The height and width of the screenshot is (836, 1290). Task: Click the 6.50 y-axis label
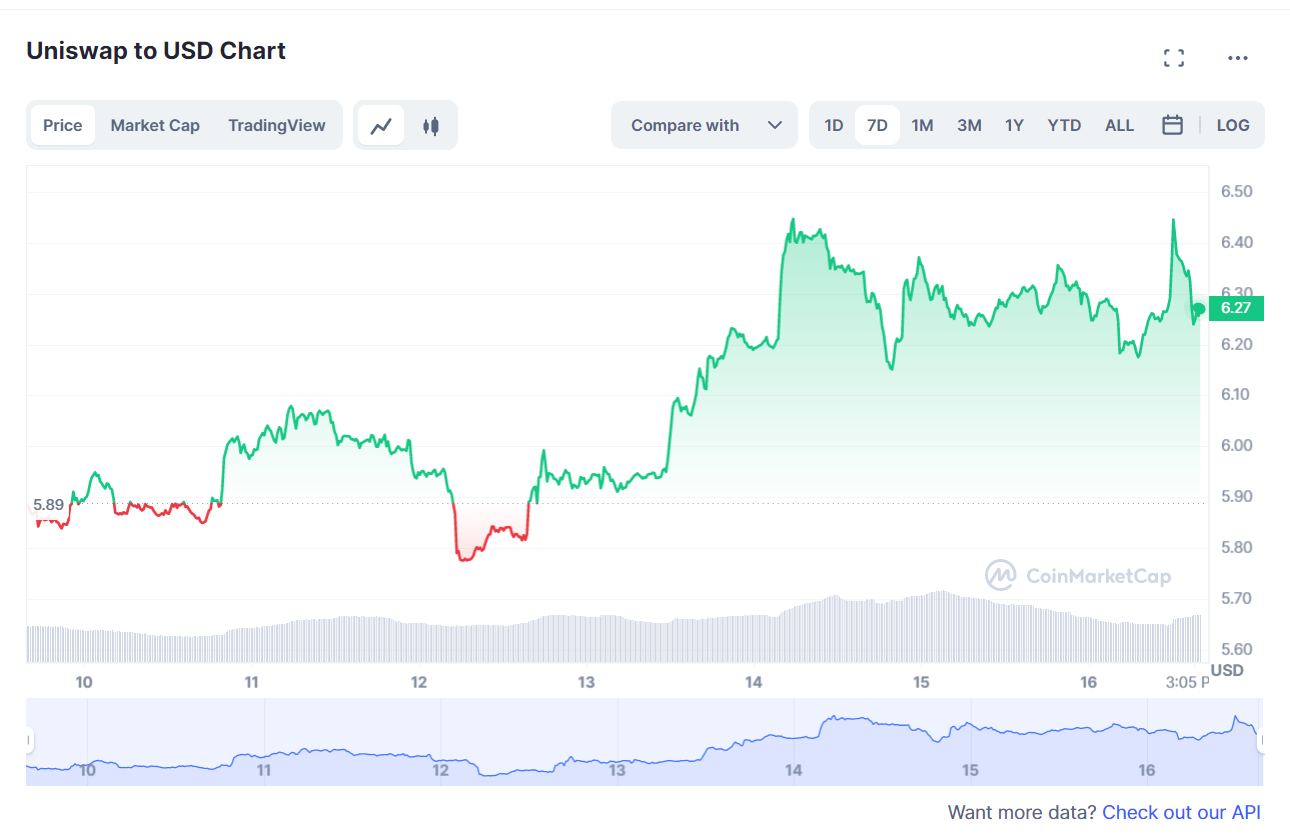click(1237, 191)
